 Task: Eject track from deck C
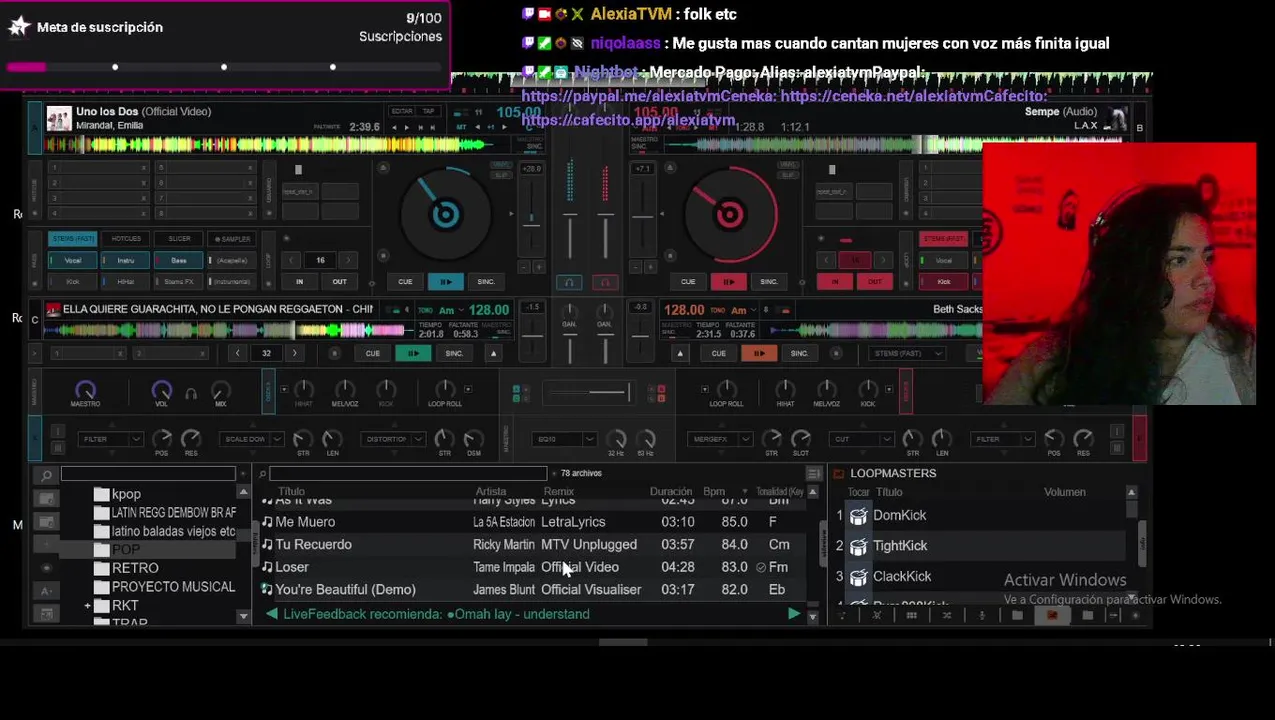coord(493,353)
